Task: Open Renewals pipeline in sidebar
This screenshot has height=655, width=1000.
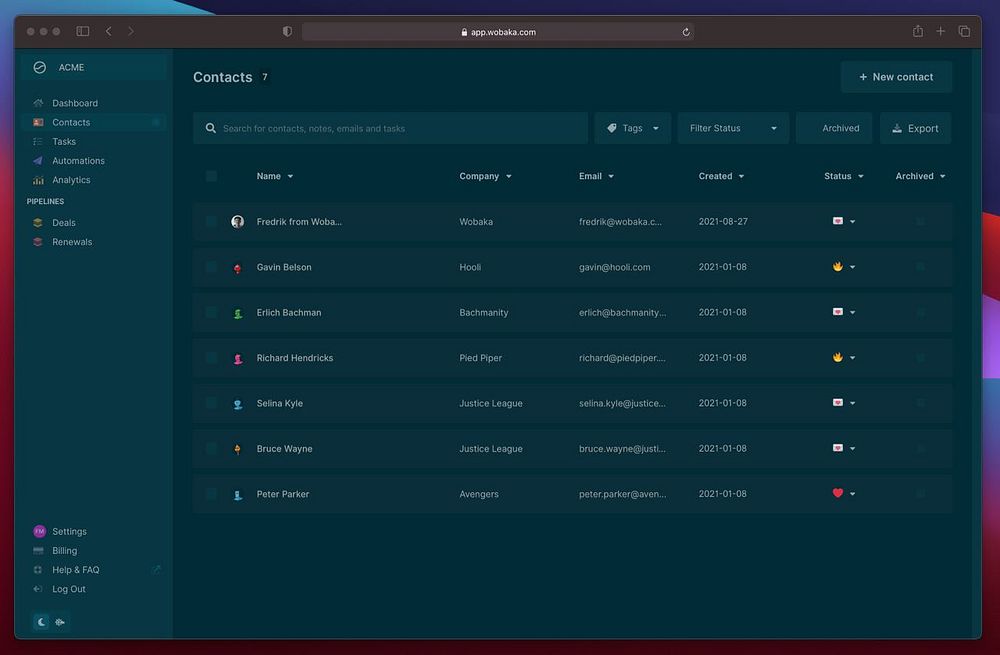Action: [x=72, y=242]
